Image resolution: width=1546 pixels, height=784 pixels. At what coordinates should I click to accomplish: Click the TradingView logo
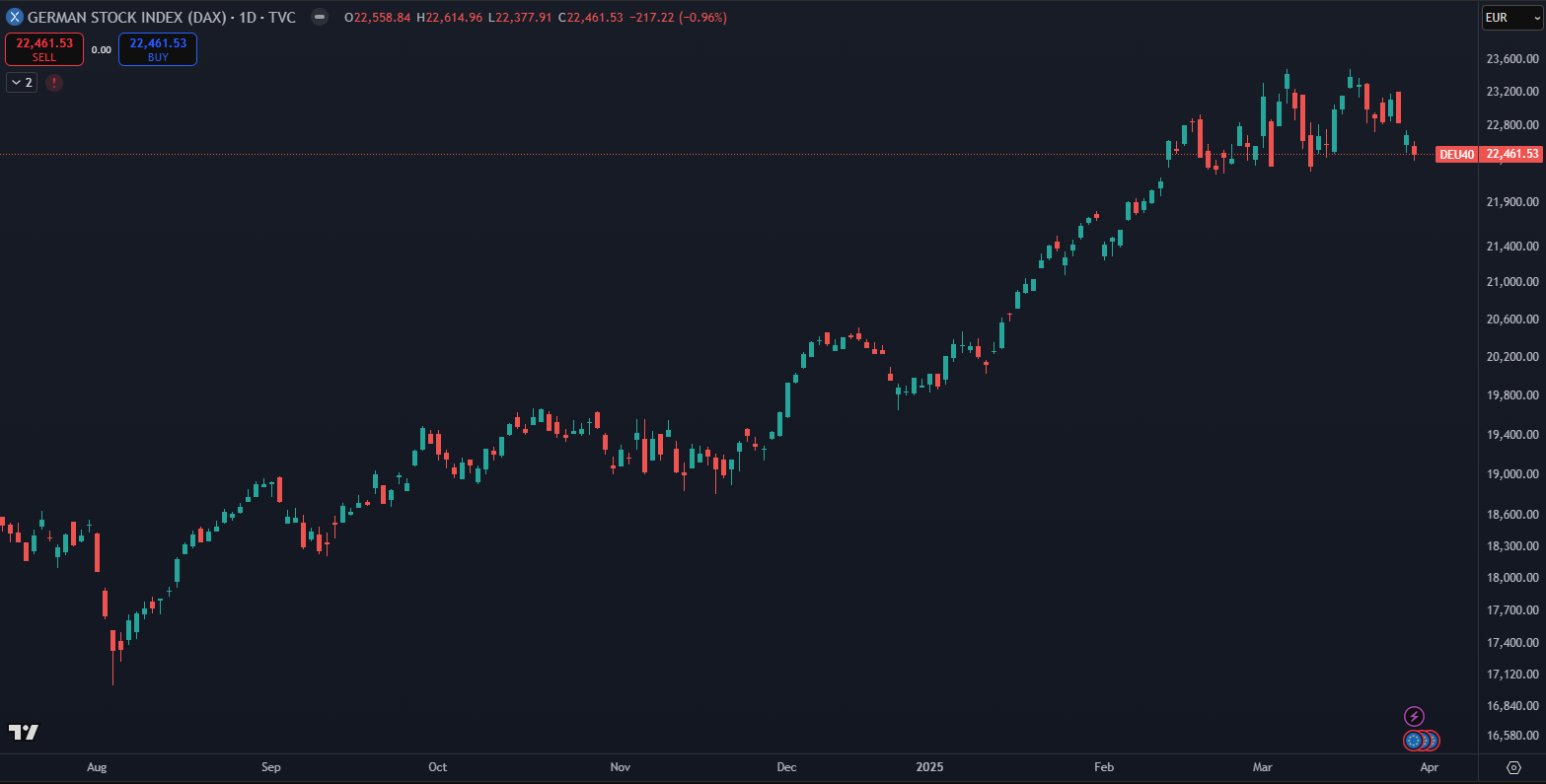tap(24, 732)
